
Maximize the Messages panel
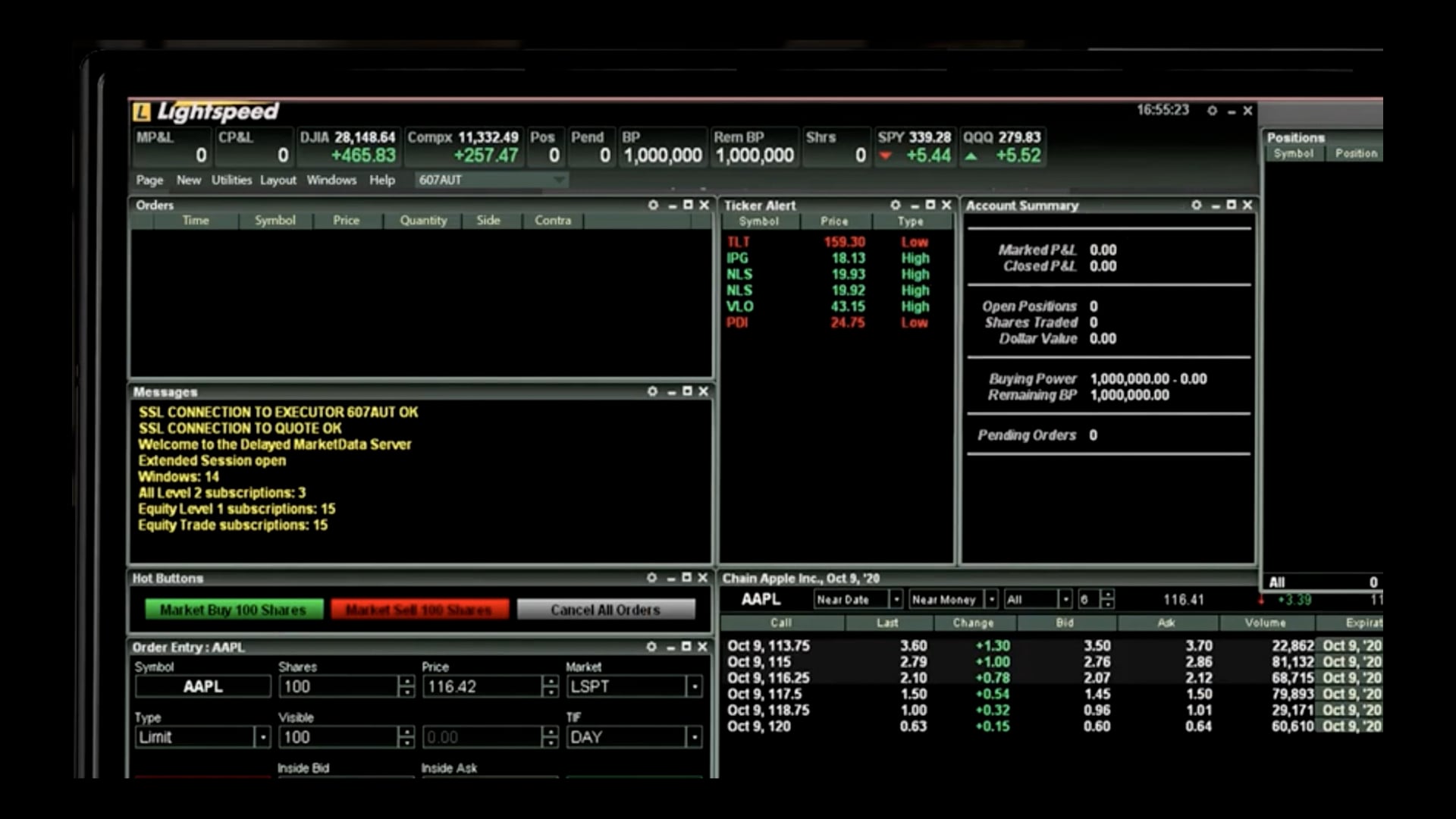pos(687,391)
